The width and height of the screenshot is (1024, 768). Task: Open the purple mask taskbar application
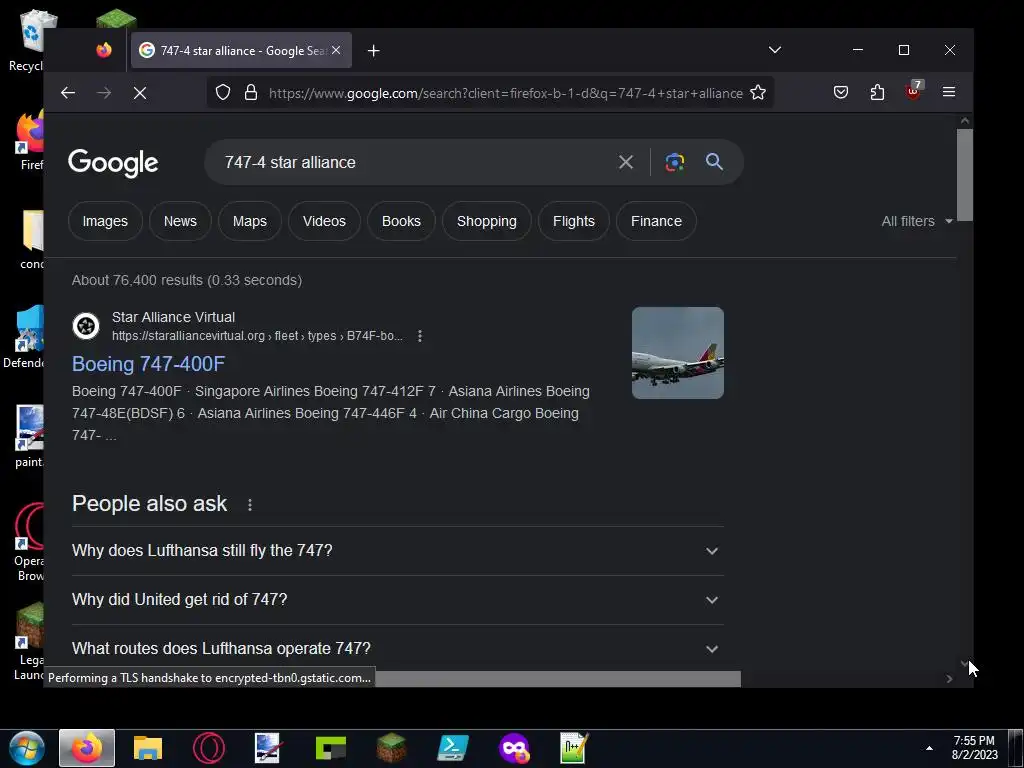click(x=514, y=748)
